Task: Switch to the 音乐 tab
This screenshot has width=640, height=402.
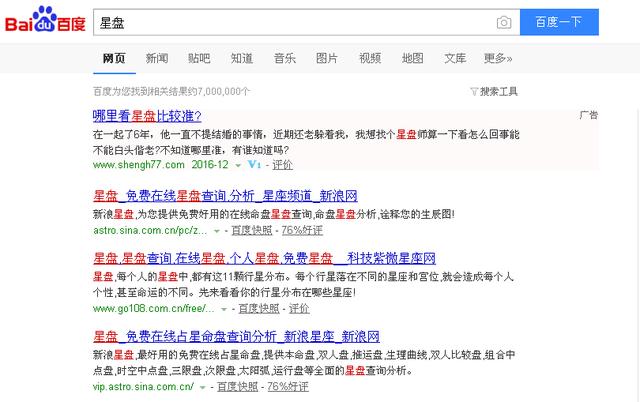Action: click(284, 58)
